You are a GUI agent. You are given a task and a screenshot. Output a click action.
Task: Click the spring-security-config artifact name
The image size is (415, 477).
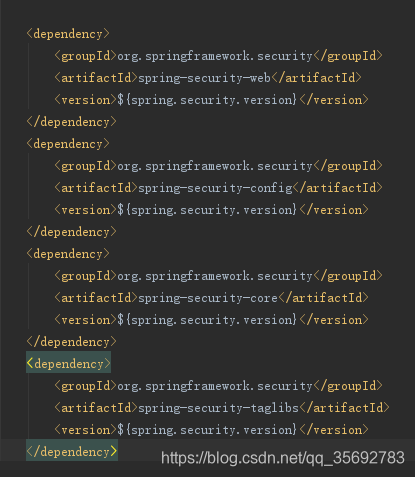click(x=215, y=188)
